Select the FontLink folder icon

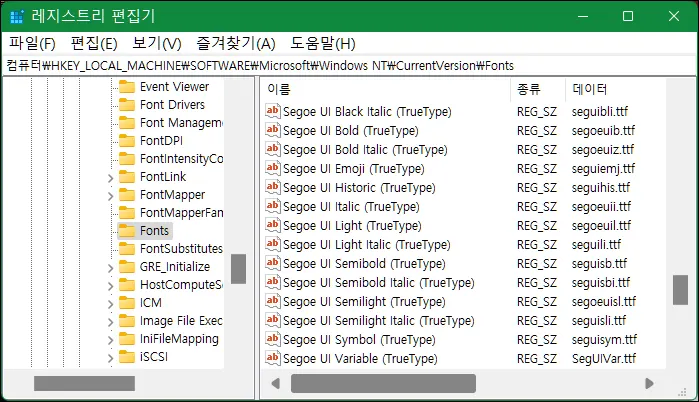tap(127, 177)
